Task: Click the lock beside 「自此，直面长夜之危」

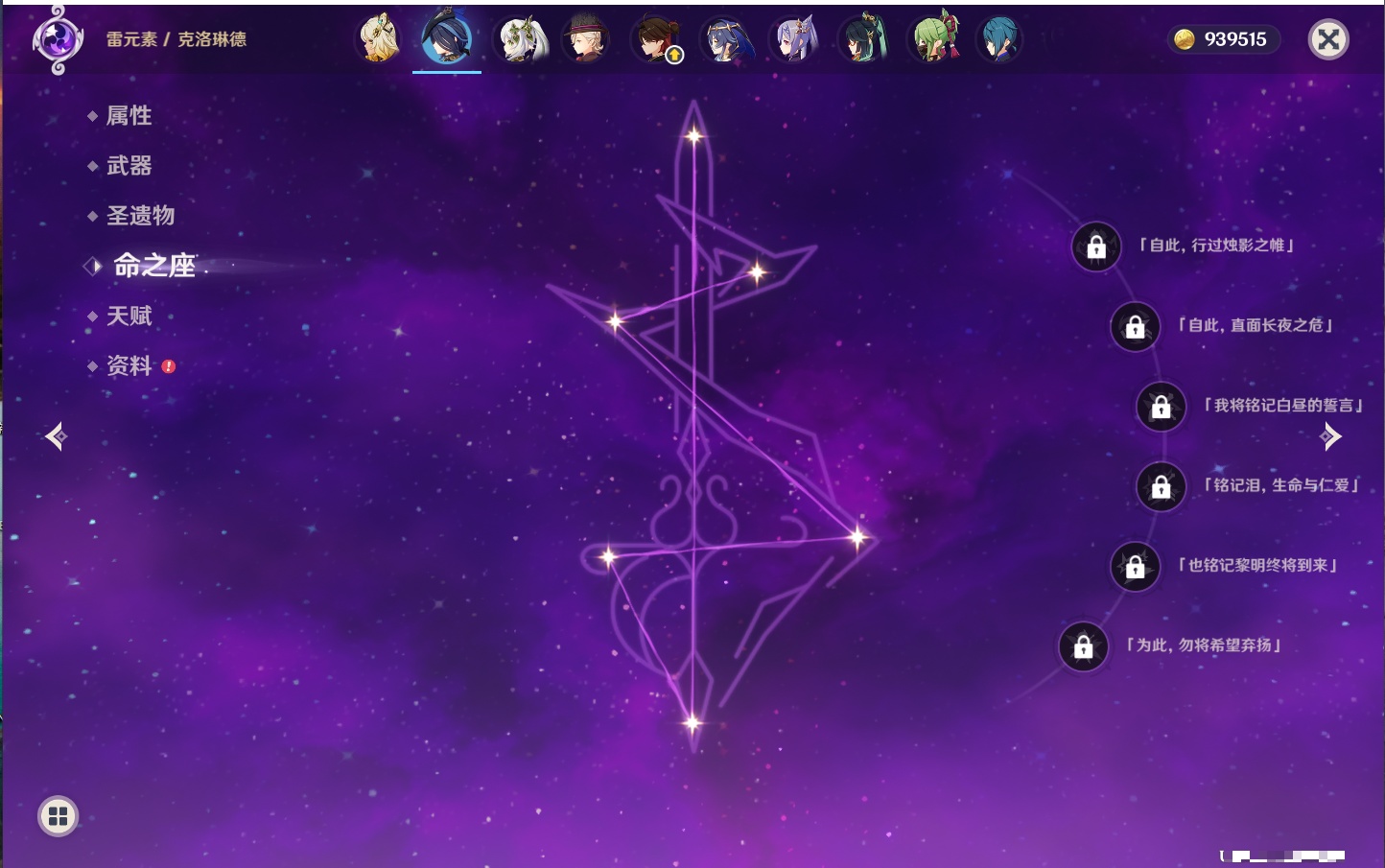Action: (x=1135, y=327)
